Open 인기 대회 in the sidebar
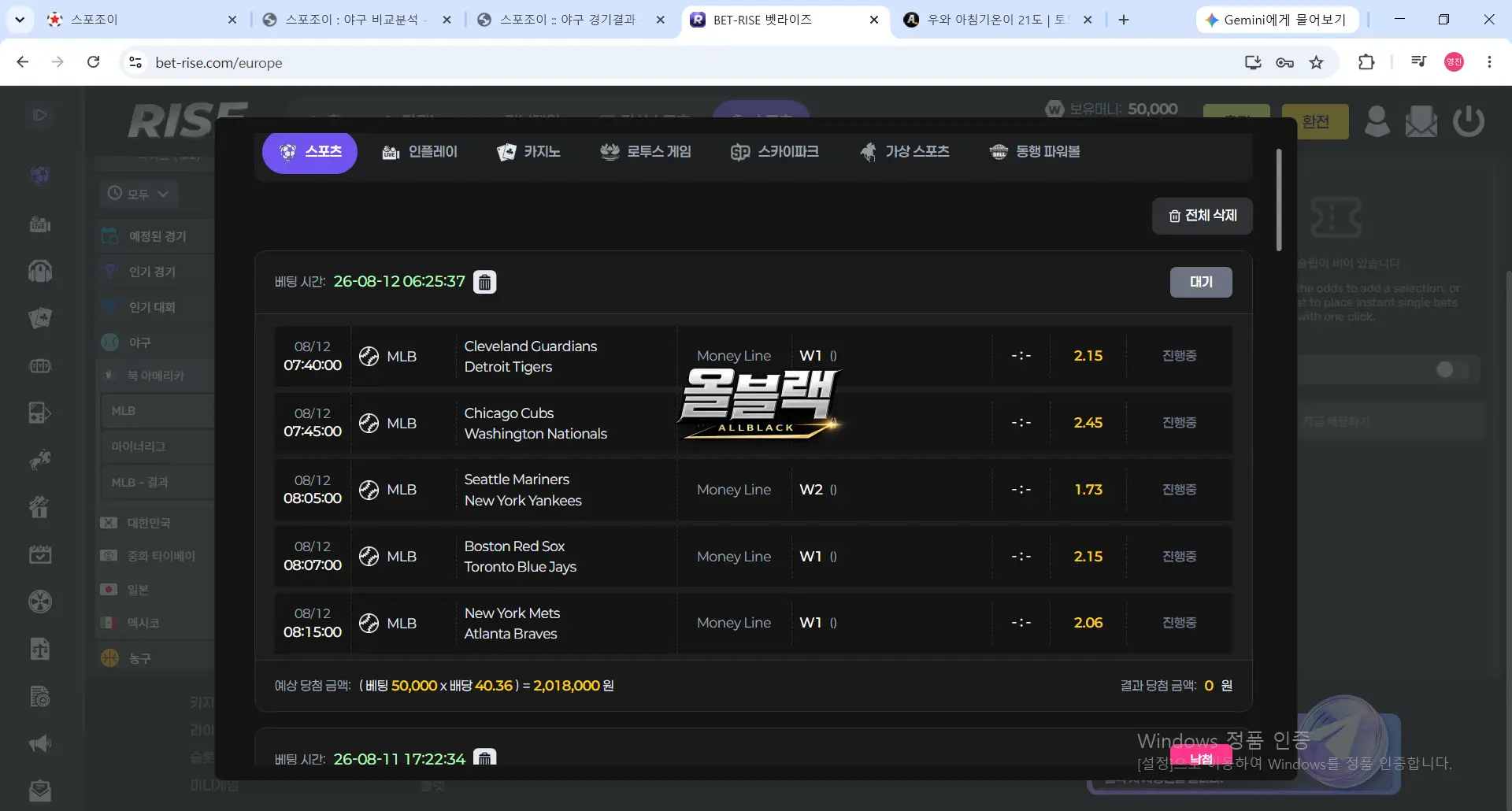1512x811 pixels. coord(157,307)
